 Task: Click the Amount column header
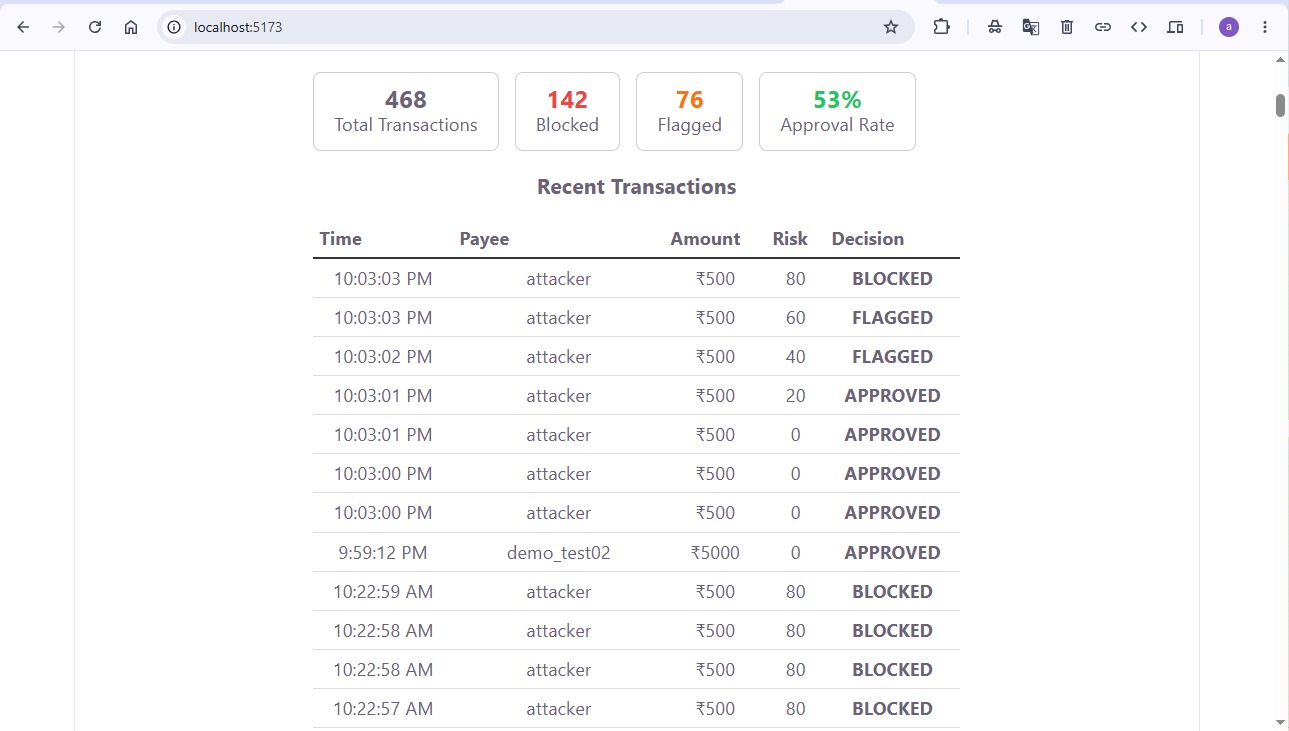tap(705, 239)
